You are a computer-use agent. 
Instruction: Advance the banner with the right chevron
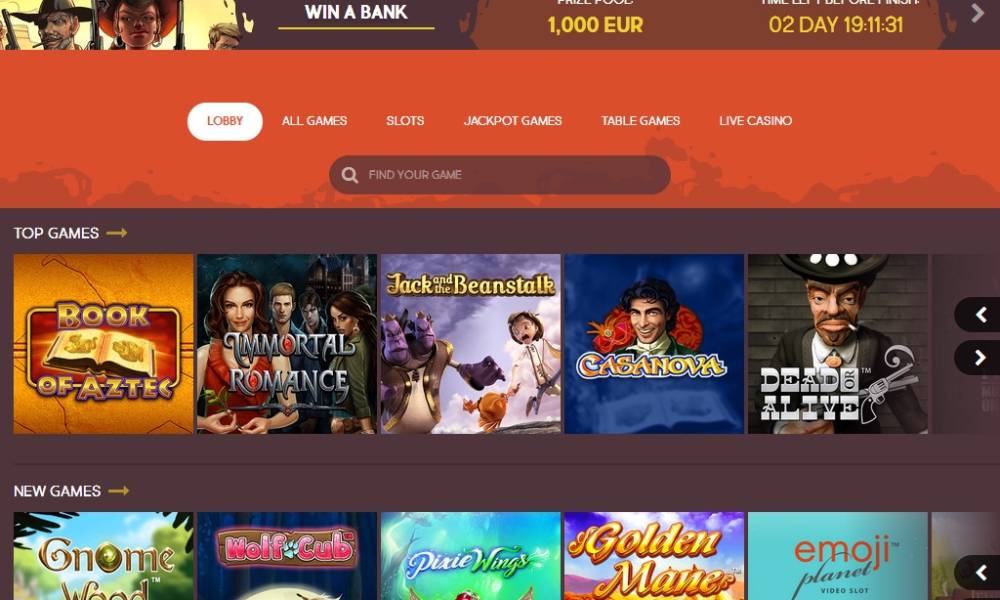pyautogui.click(x=977, y=13)
